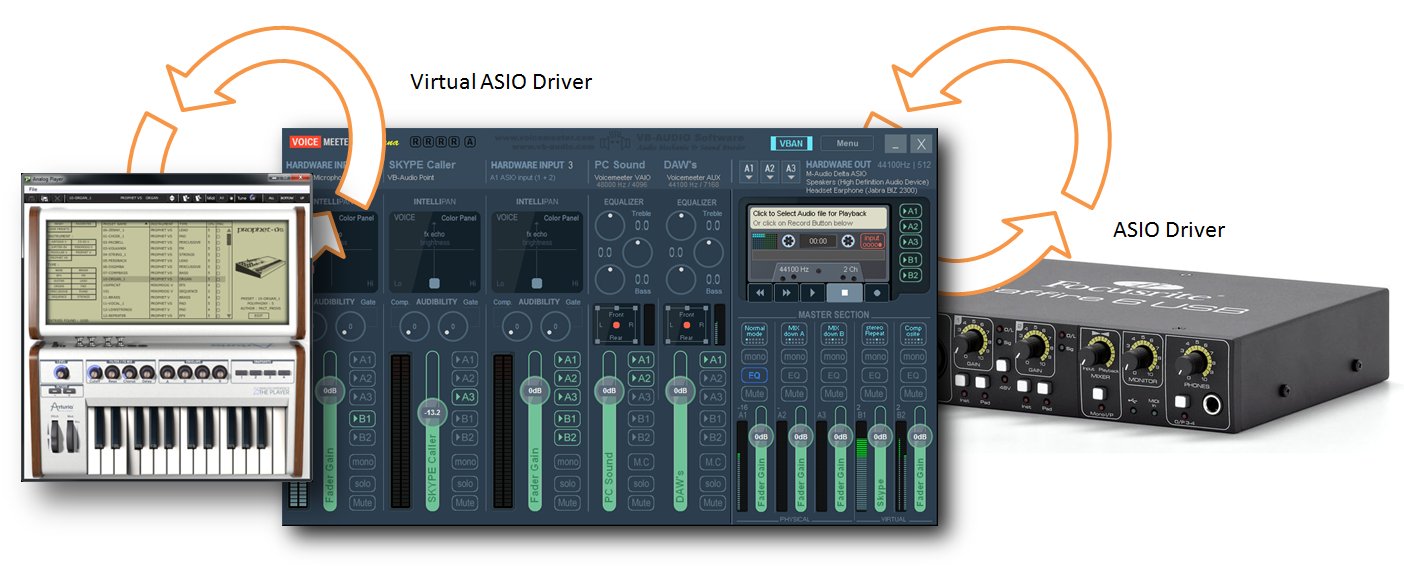
Task: Click the PC Sound surround Front/Rear panner
Action: pos(617,325)
